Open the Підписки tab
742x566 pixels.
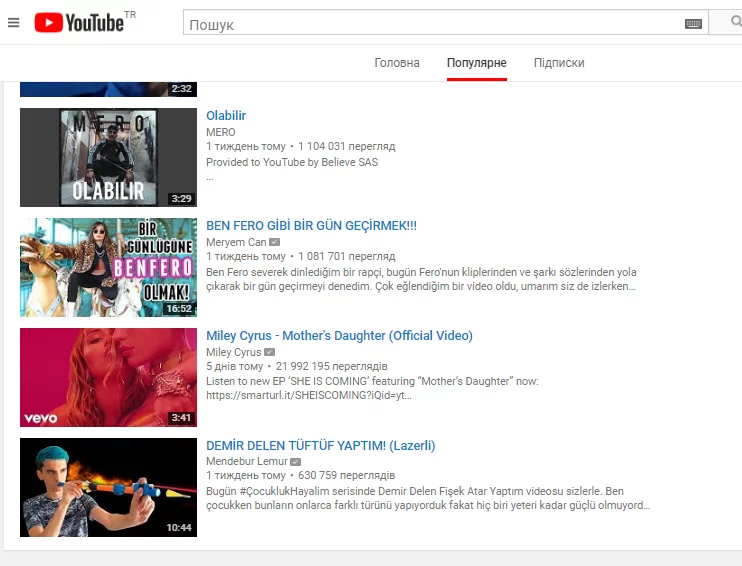click(559, 63)
